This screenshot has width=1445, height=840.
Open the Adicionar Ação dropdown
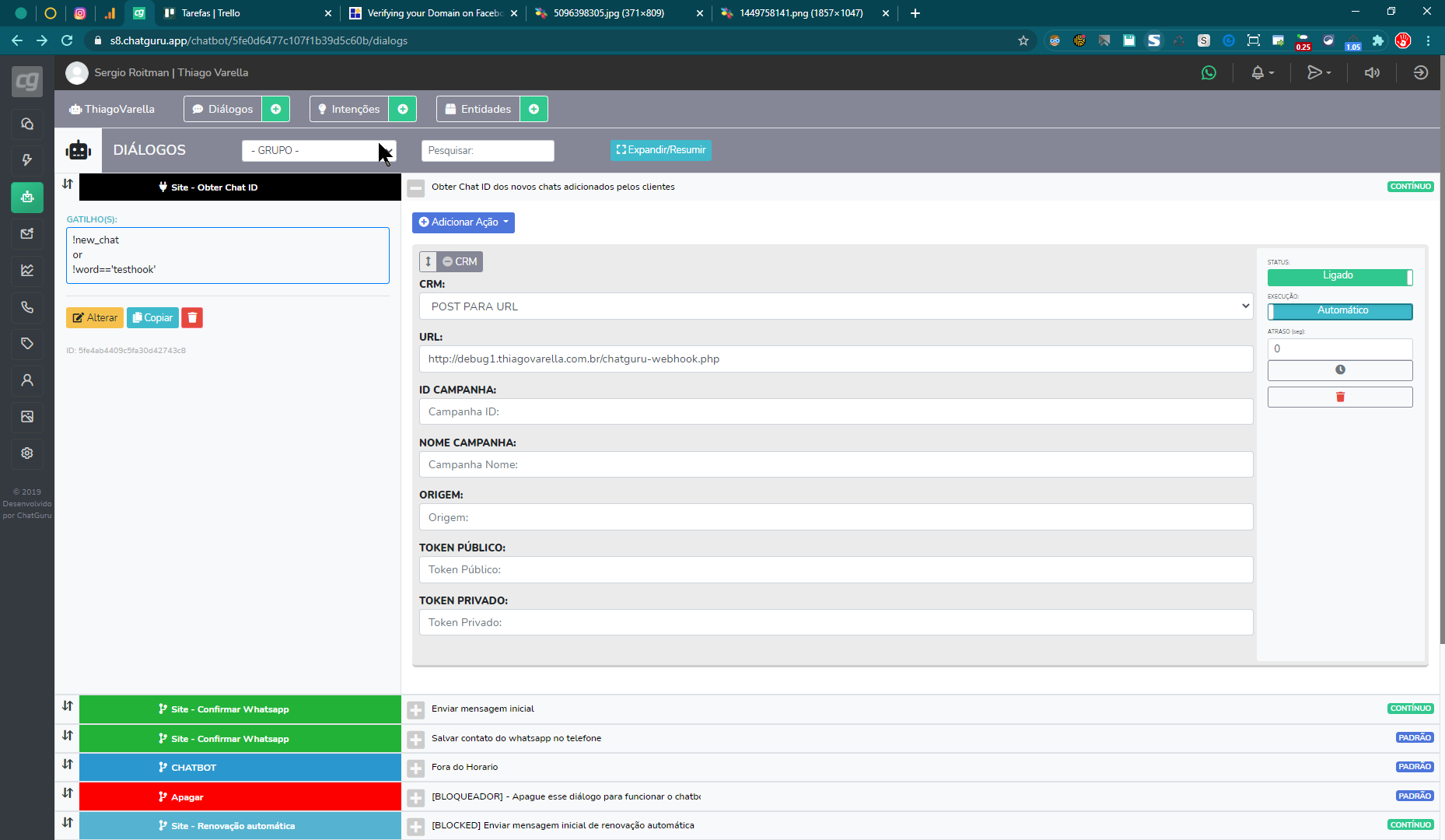click(x=464, y=222)
